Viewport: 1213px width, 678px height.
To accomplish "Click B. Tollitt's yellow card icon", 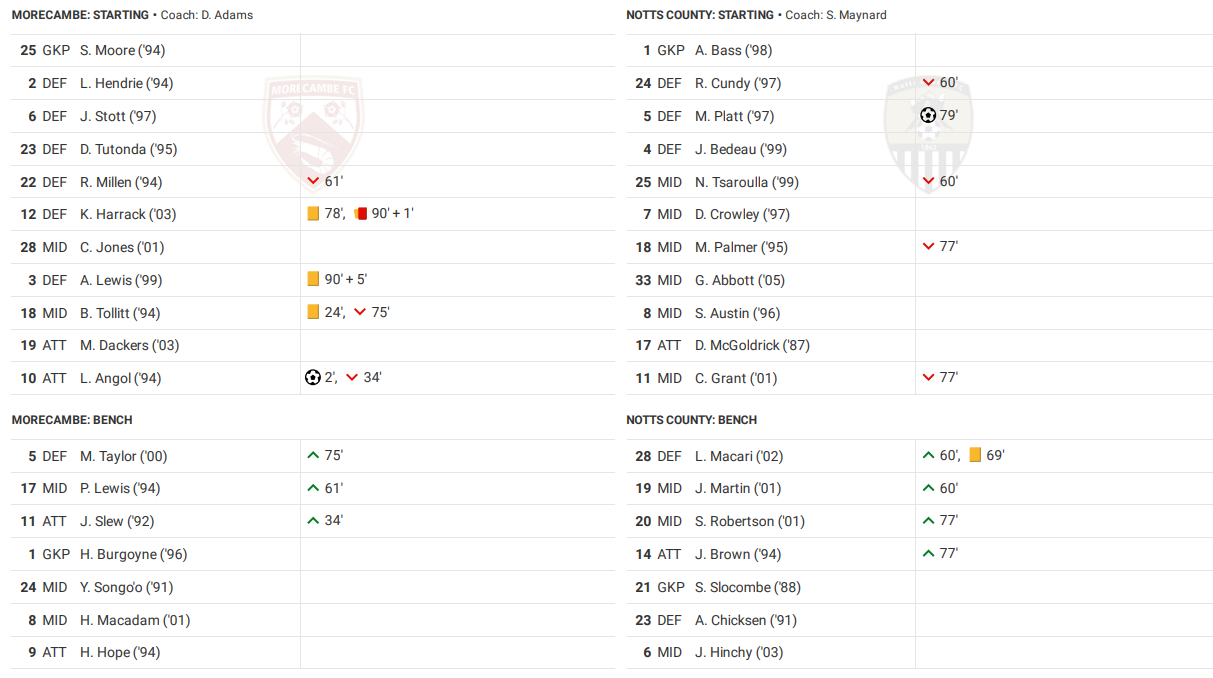I will [313, 312].
